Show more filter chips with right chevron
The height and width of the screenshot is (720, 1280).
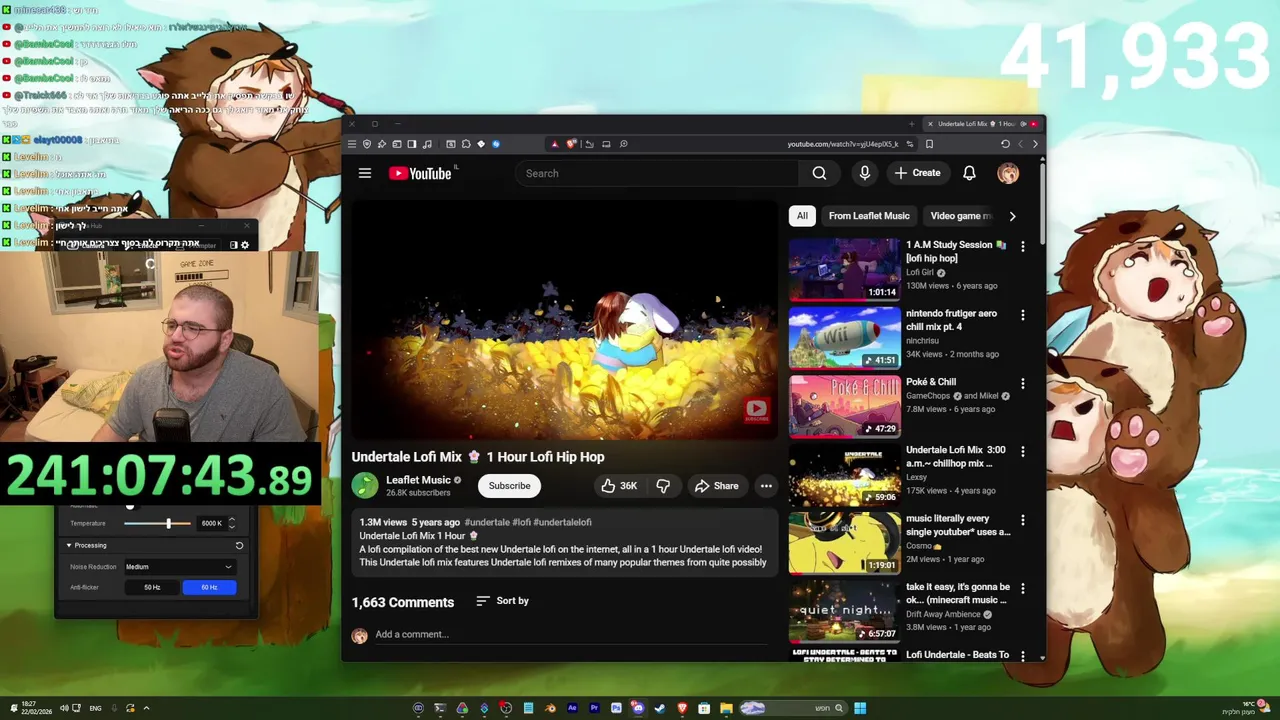coord(1012,216)
